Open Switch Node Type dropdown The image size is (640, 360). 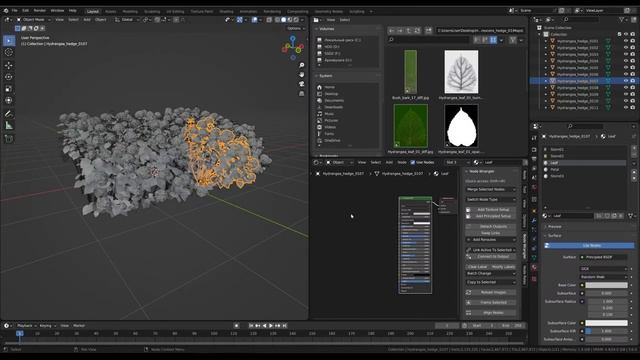point(491,200)
